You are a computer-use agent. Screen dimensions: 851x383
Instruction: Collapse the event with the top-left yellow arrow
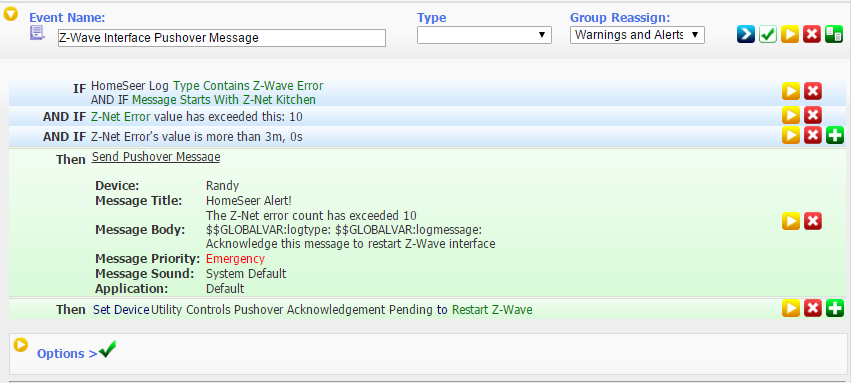point(11,14)
